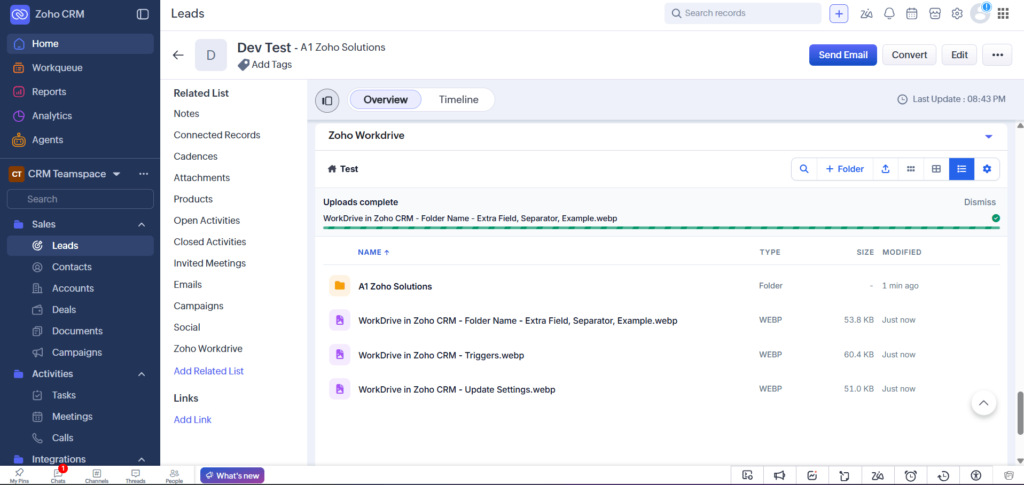Image resolution: width=1024 pixels, height=485 pixels.
Task: Open Chats in bottom bar
Action: click(x=57, y=476)
